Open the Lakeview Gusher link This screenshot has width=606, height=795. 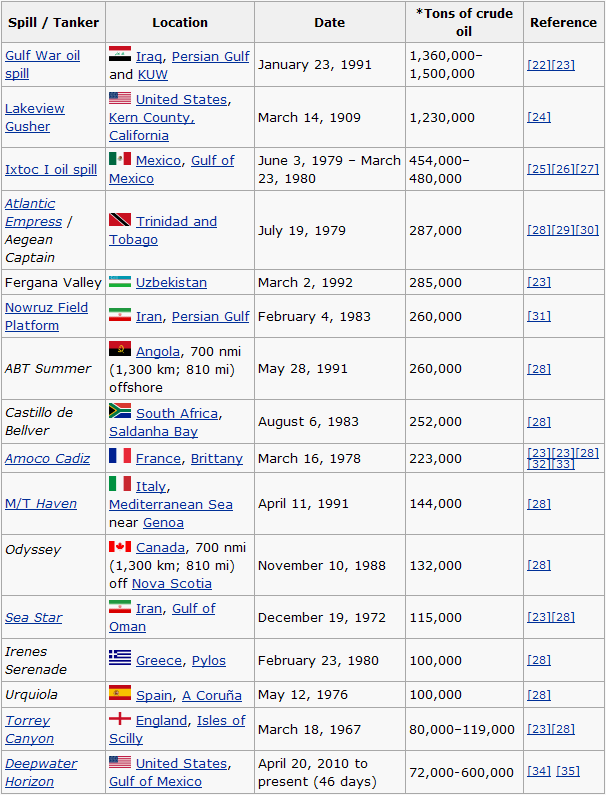pos(34,117)
